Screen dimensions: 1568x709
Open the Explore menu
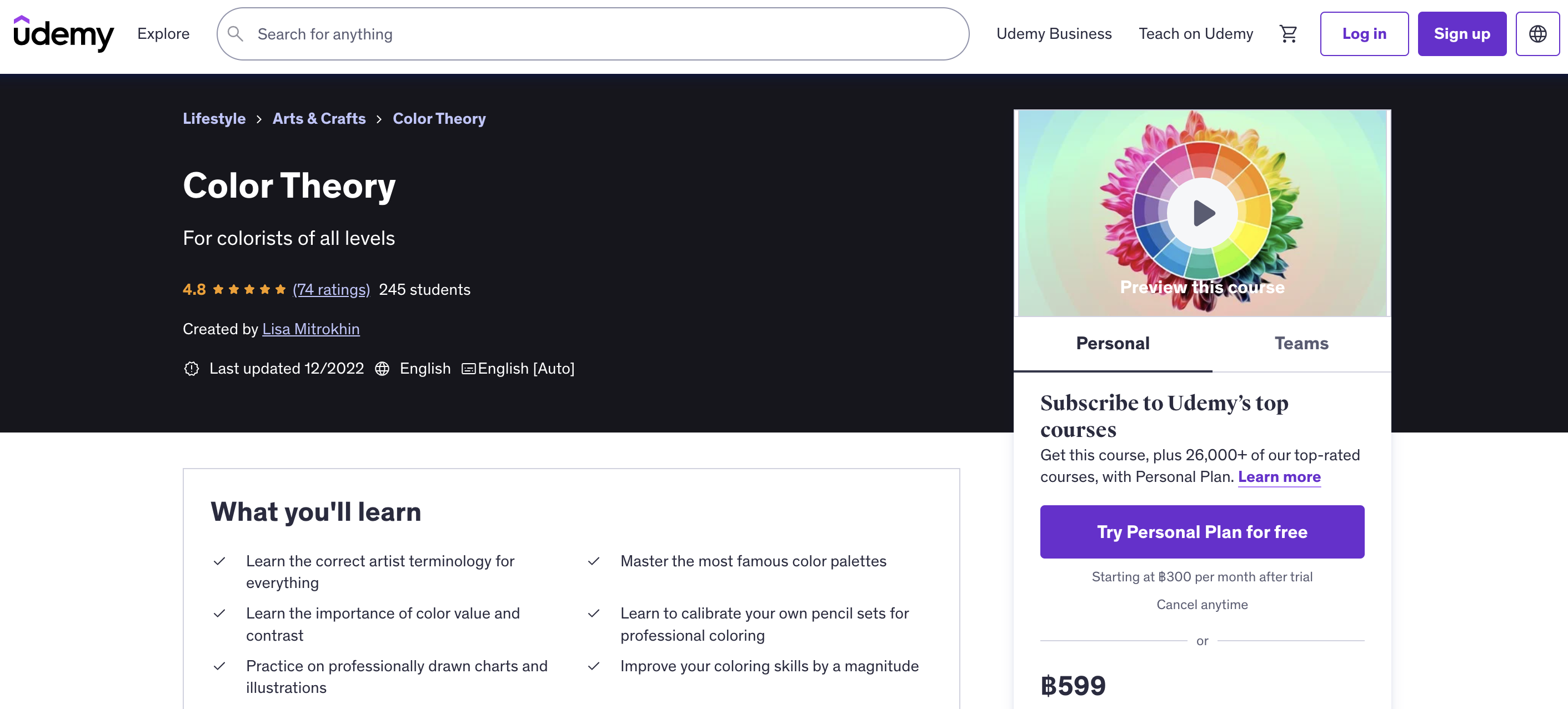click(x=164, y=34)
